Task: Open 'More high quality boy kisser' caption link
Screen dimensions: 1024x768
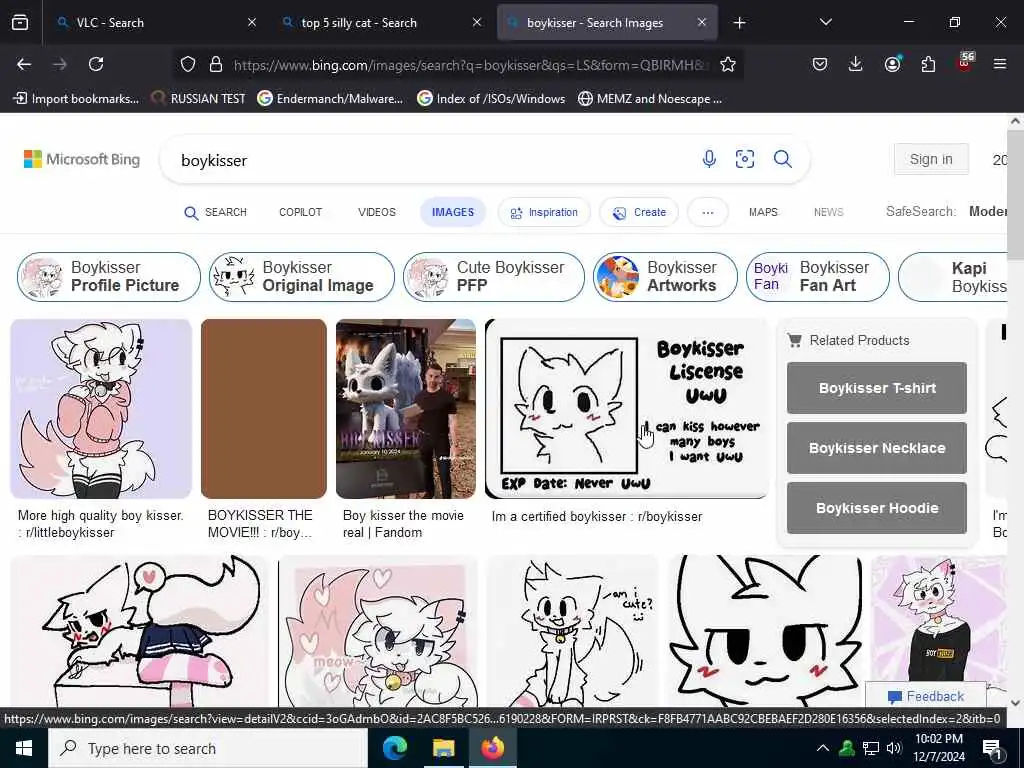Action: (x=101, y=524)
